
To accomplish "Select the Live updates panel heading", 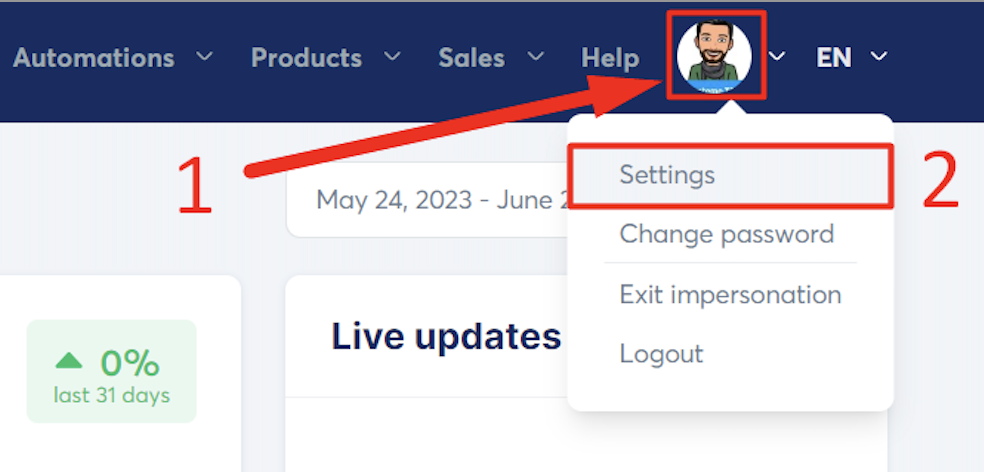I will pyautogui.click(x=446, y=337).
